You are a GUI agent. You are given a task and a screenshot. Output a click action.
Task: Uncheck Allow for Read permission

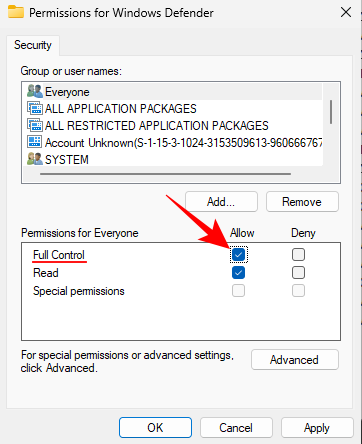point(238,273)
